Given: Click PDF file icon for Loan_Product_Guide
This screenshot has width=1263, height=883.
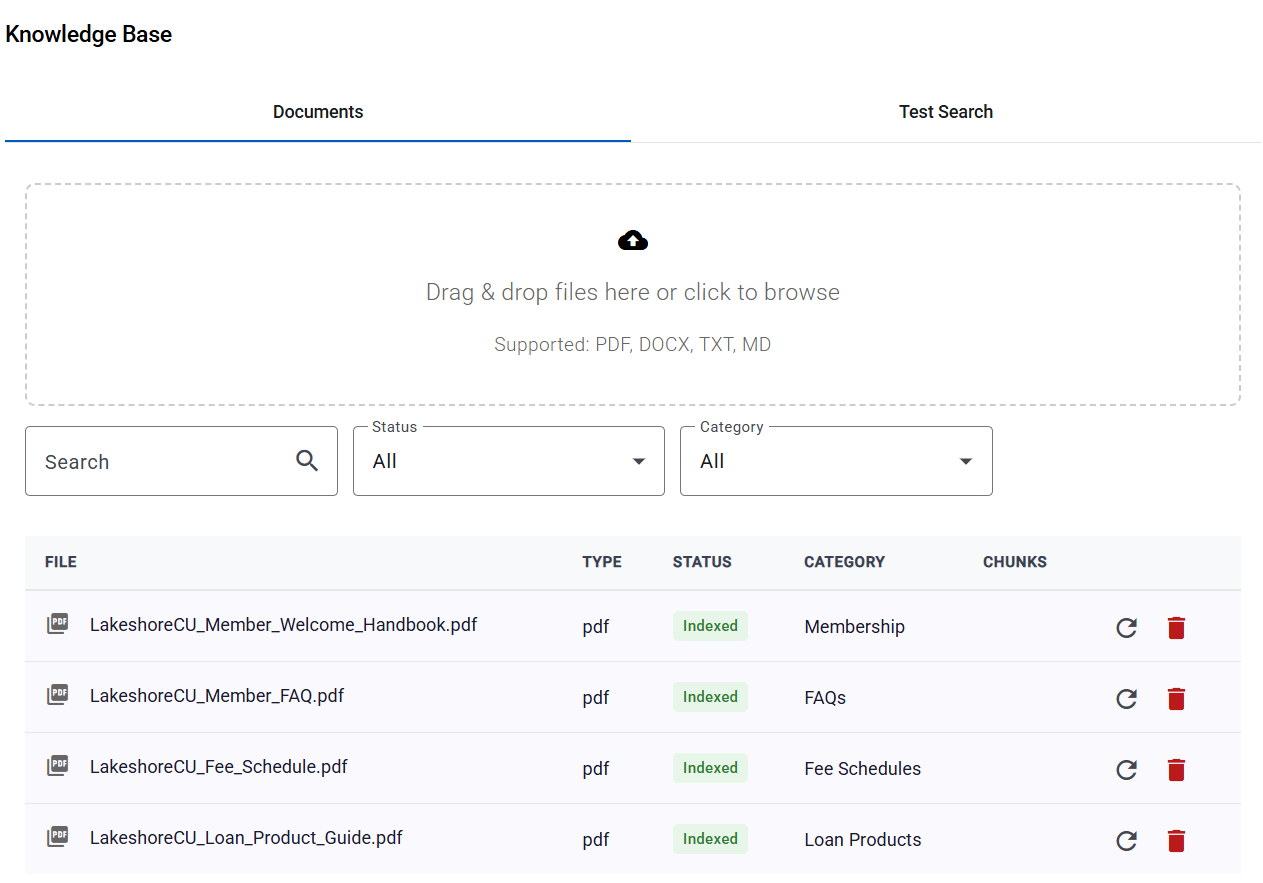Looking at the screenshot, I should point(58,837).
